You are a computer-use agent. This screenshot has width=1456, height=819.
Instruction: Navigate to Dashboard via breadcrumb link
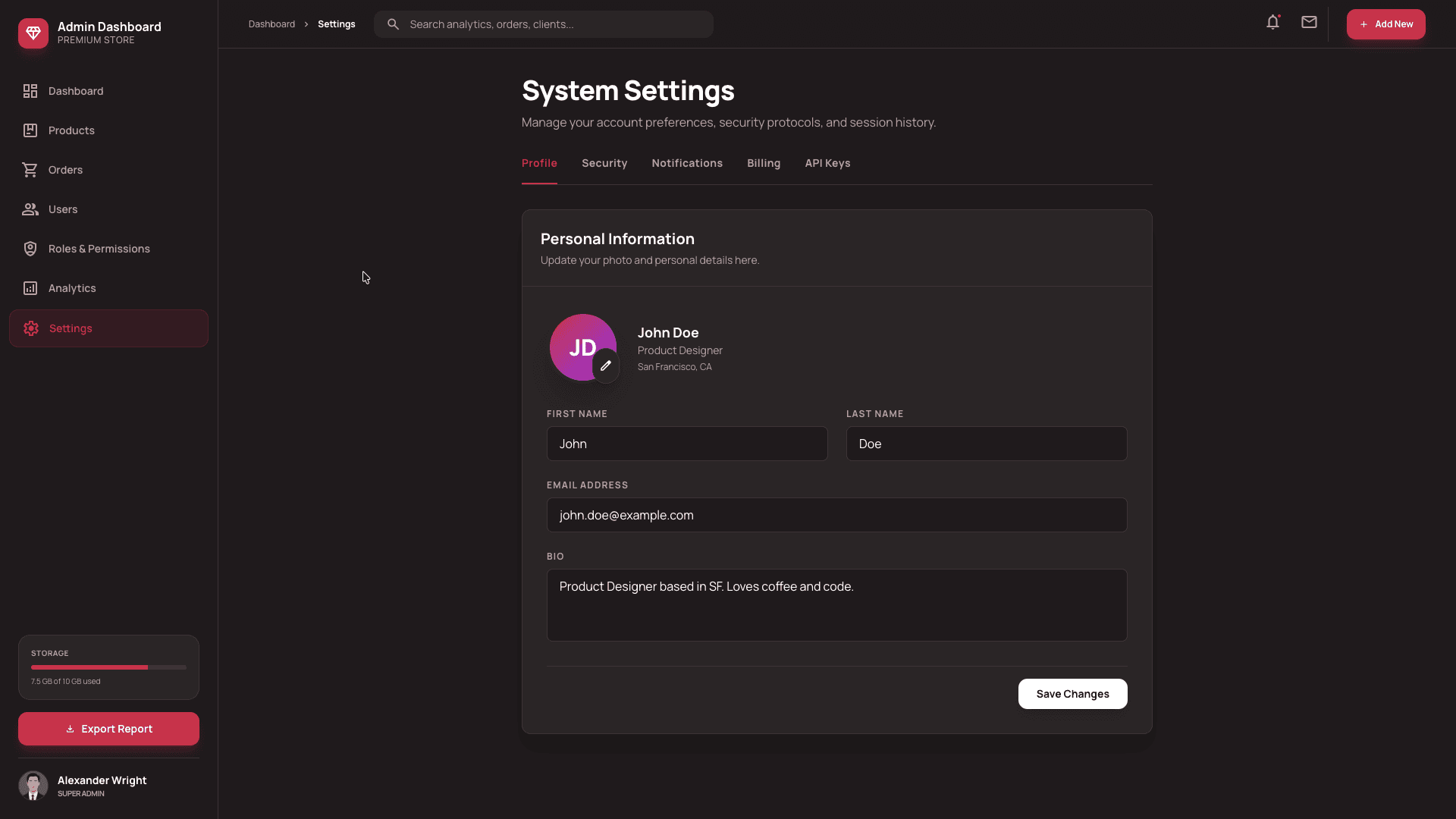coord(271,24)
